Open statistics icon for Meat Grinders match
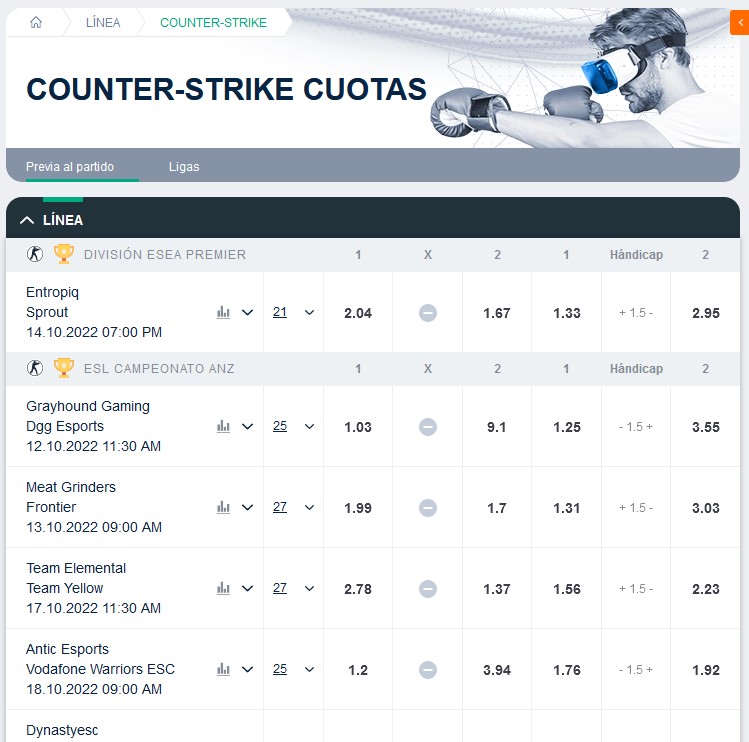 [223, 507]
